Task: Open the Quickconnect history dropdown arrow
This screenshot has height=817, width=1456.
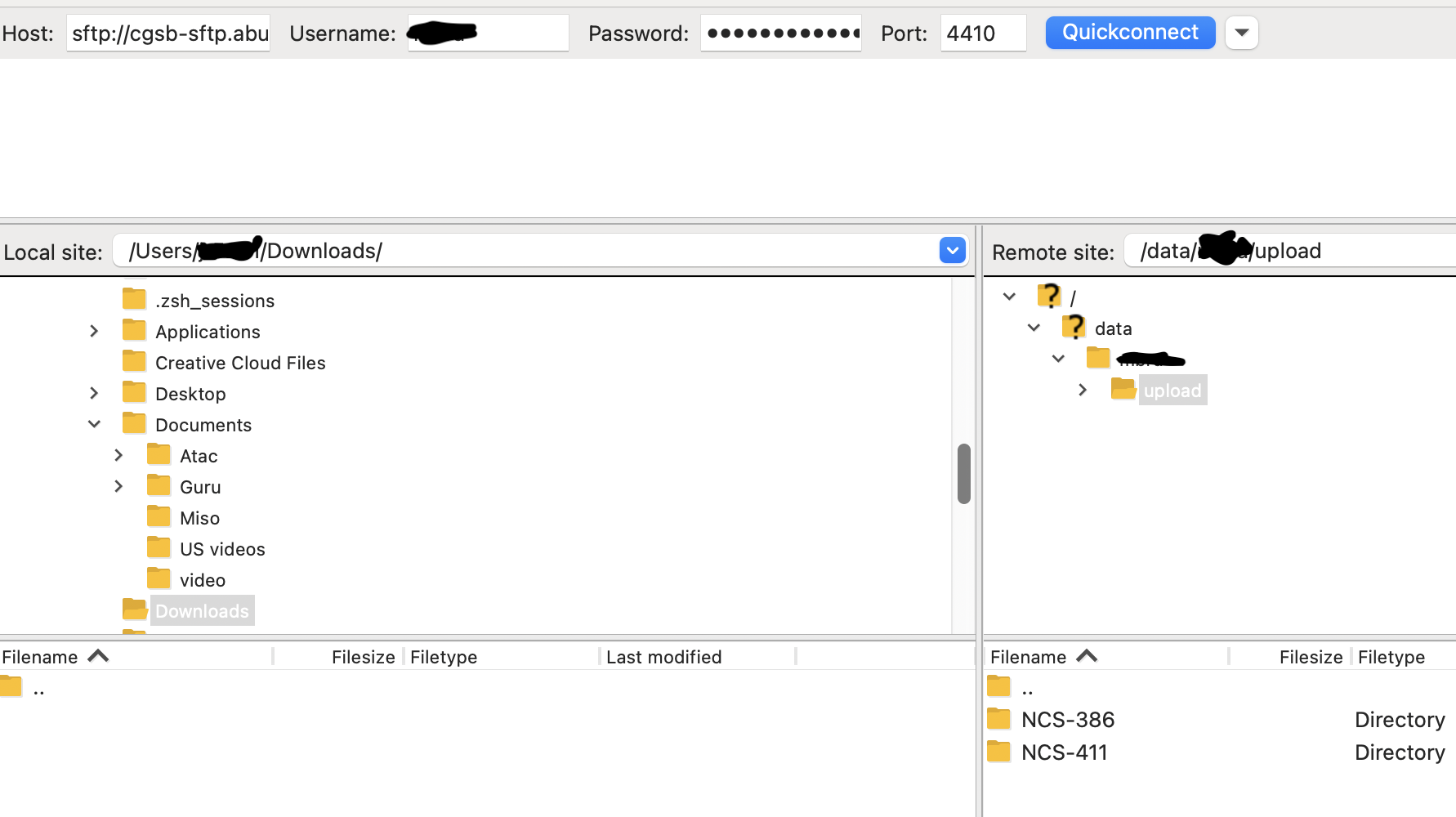Action: click(x=1241, y=33)
